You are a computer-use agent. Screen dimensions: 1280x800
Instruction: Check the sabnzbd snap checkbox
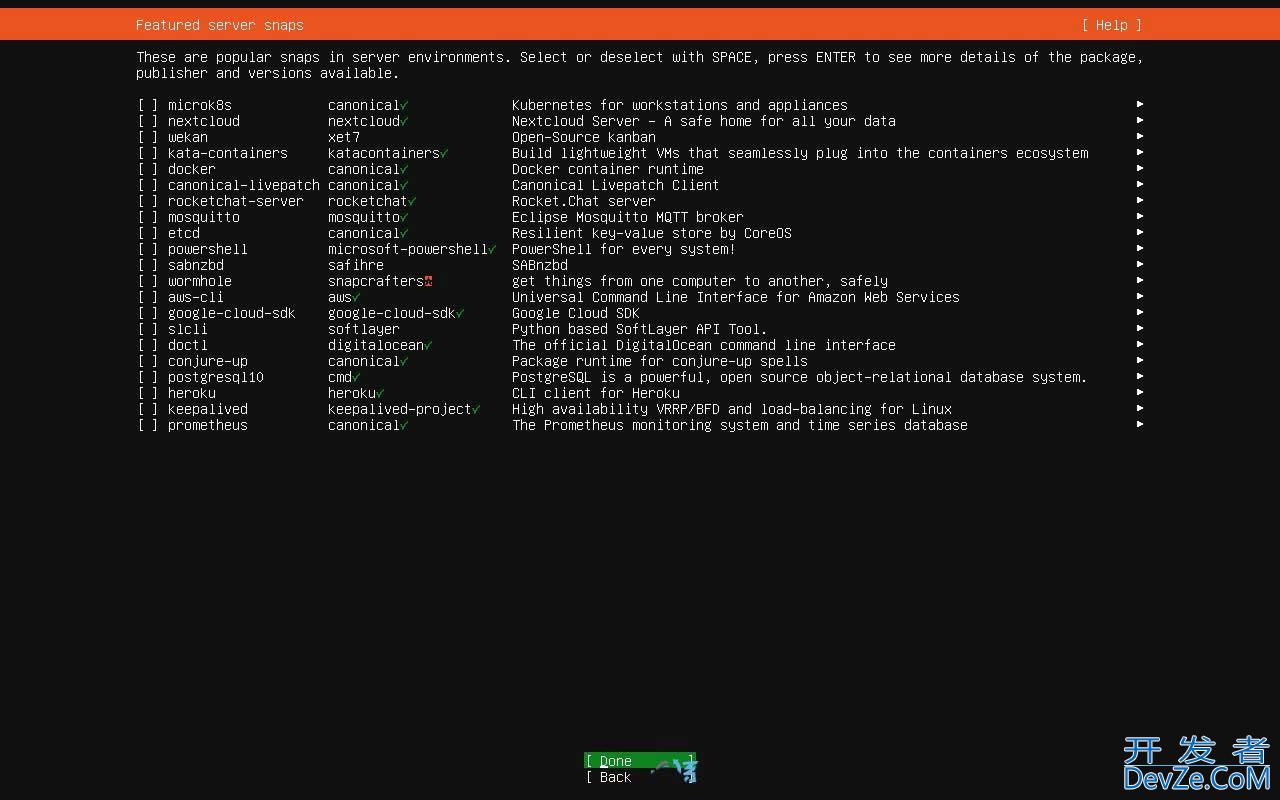pos(148,265)
